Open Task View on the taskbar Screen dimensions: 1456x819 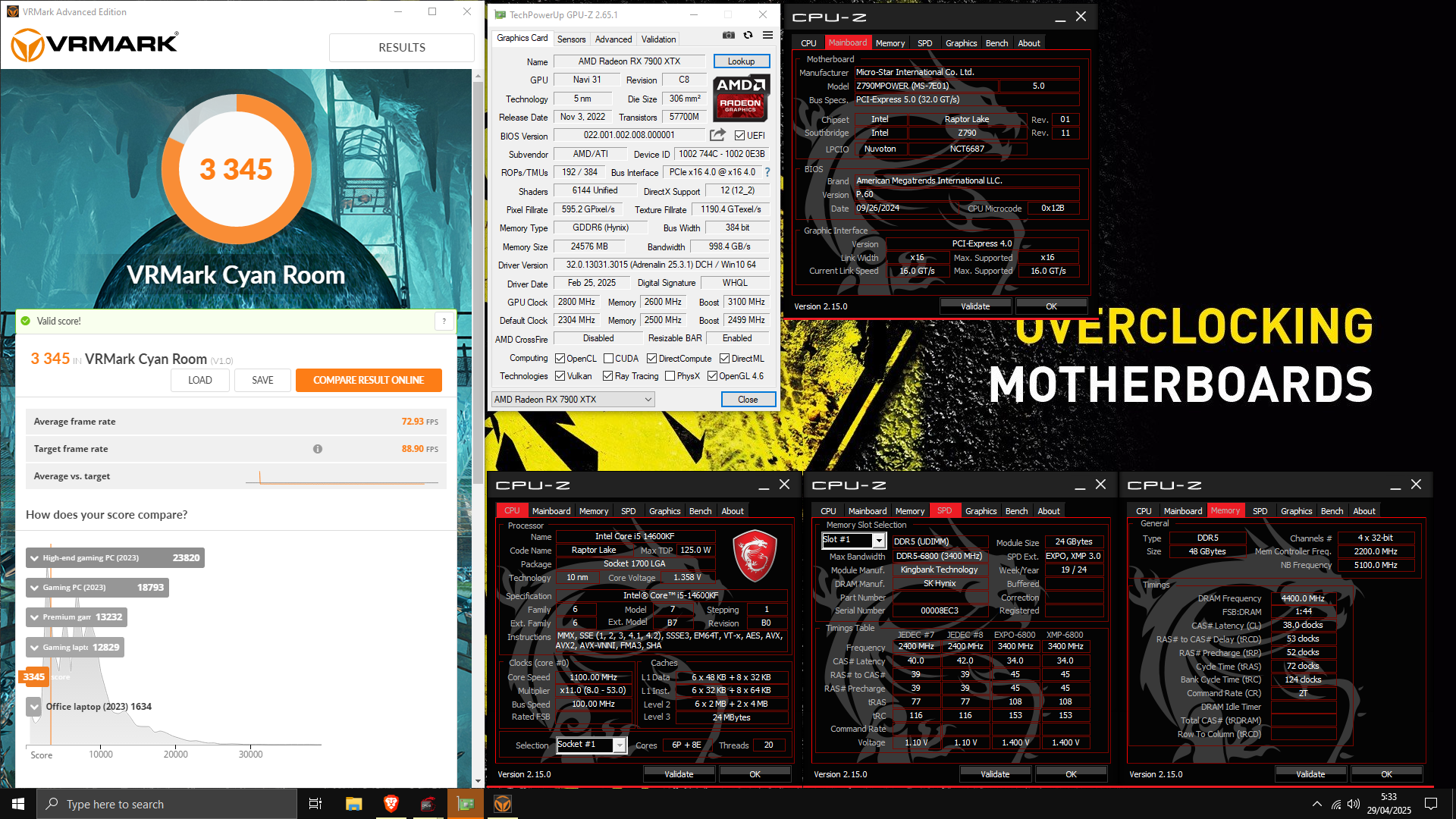(315, 804)
